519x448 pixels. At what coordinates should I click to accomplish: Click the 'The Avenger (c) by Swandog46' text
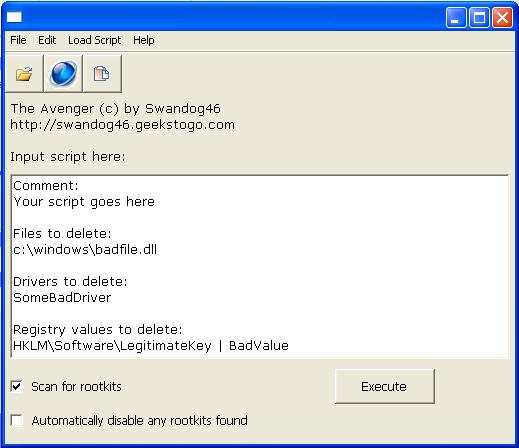(115, 109)
